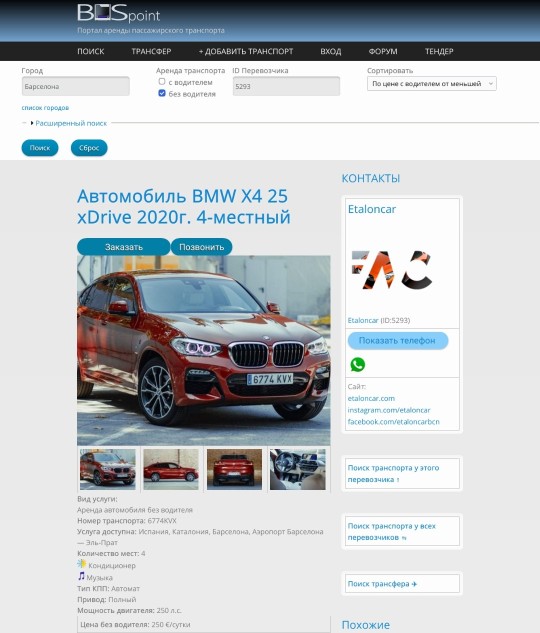Click the 'Позвонить' call button
The image size is (540, 633).
click(x=201, y=247)
